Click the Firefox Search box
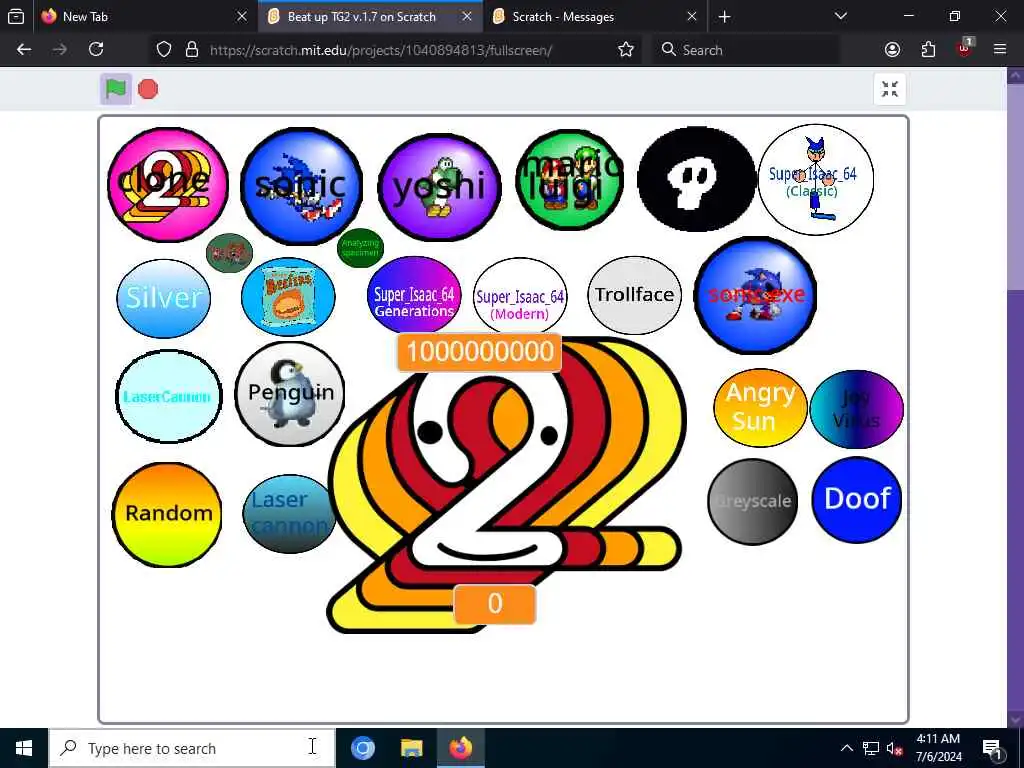The image size is (1024, 768). click(746, 50)
